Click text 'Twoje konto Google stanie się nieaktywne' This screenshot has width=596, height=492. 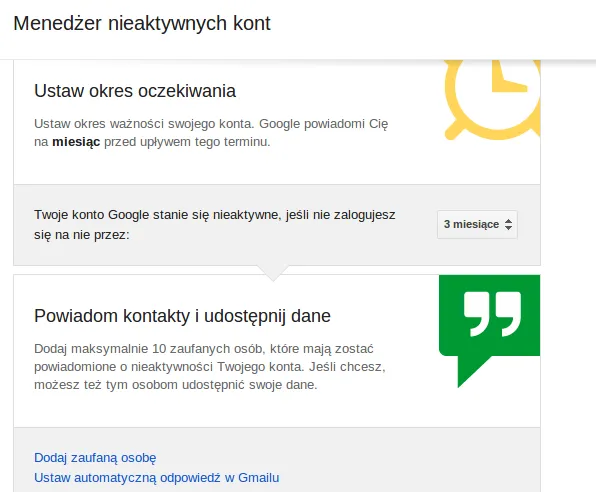[157, 215]
